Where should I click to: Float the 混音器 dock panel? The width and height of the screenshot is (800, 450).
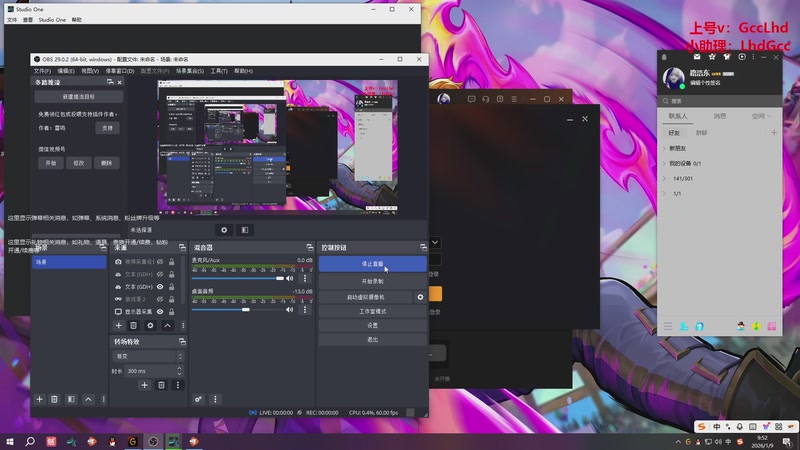tap(310, 247)
